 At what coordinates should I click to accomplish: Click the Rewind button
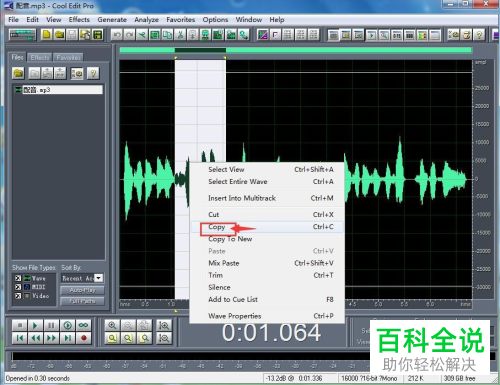35,338
